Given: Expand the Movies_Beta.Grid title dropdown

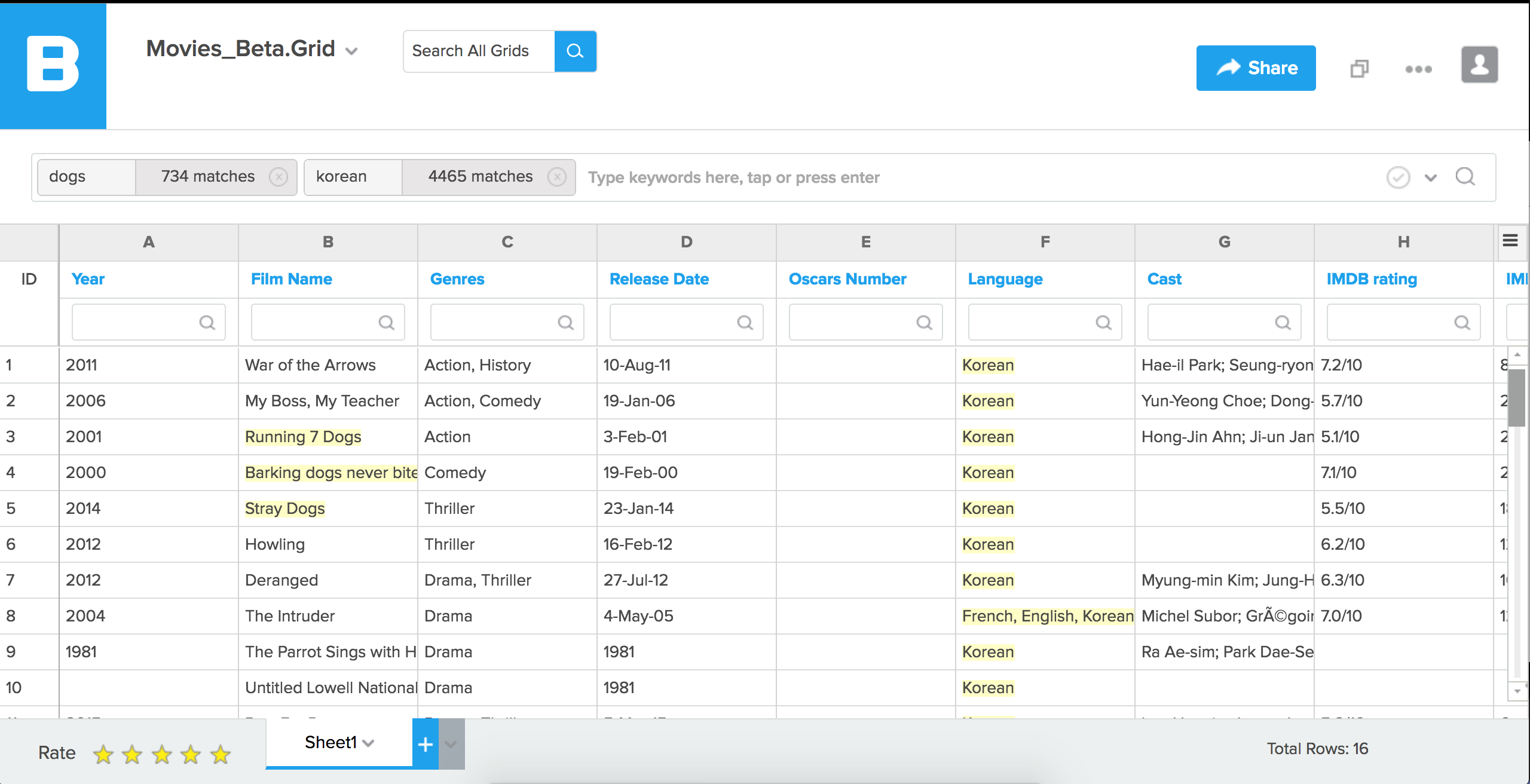Looking at the screenshot, I should tap(352, 51).
